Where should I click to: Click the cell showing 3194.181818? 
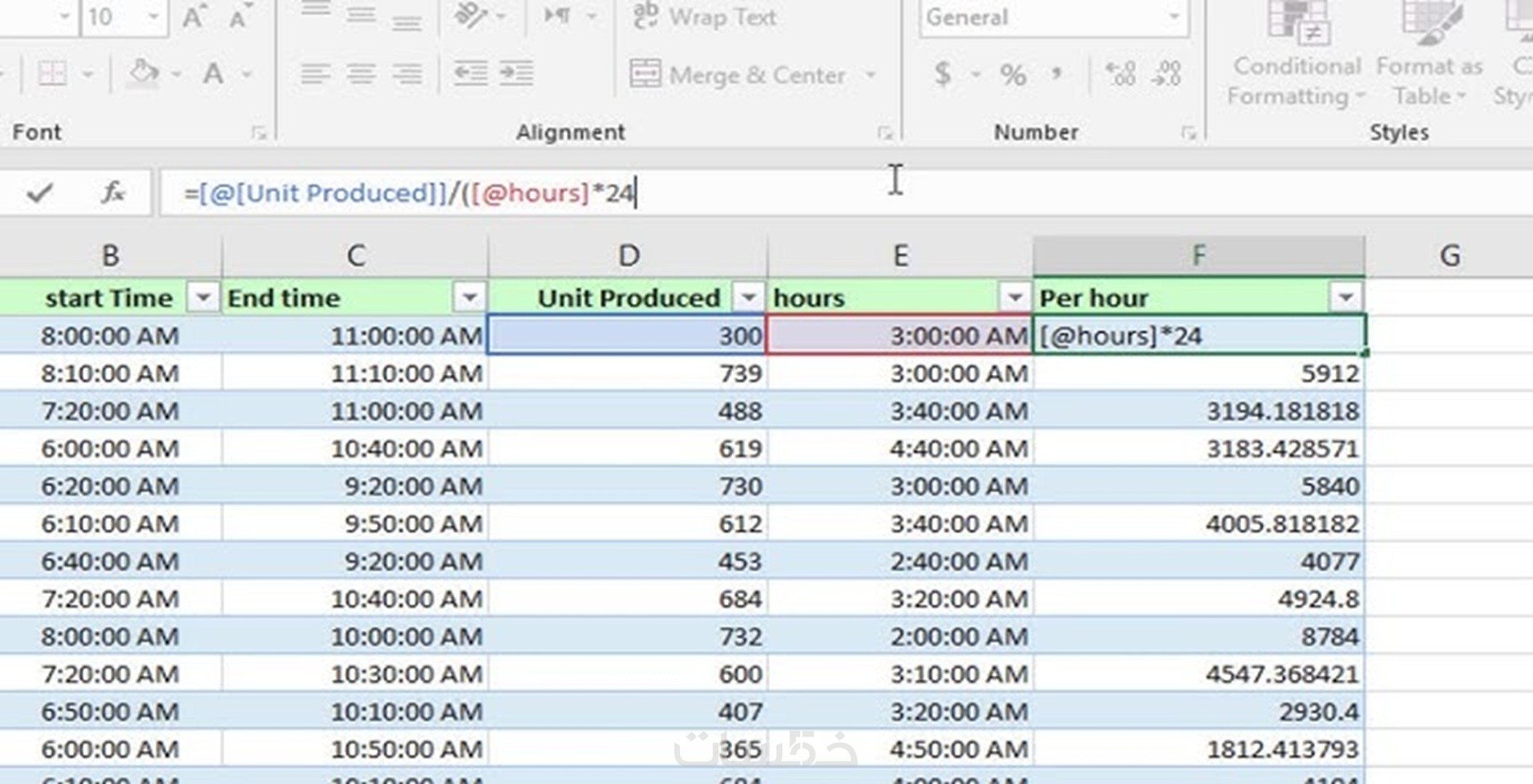point(1199,411)
